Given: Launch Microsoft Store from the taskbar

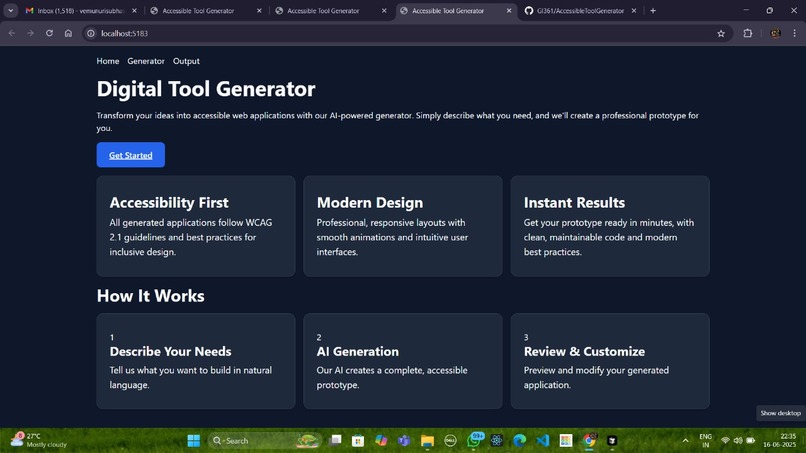Looking at the screenshot, I should tap(358, 441).
